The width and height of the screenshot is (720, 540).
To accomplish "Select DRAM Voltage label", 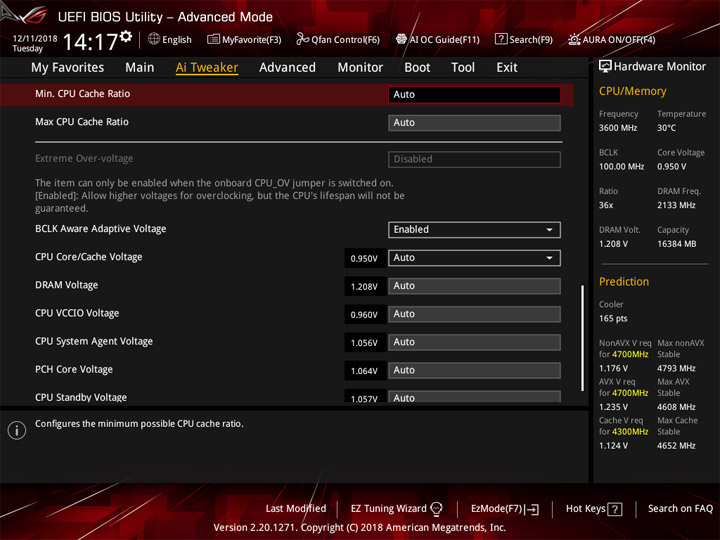I will tap(67, 285).
